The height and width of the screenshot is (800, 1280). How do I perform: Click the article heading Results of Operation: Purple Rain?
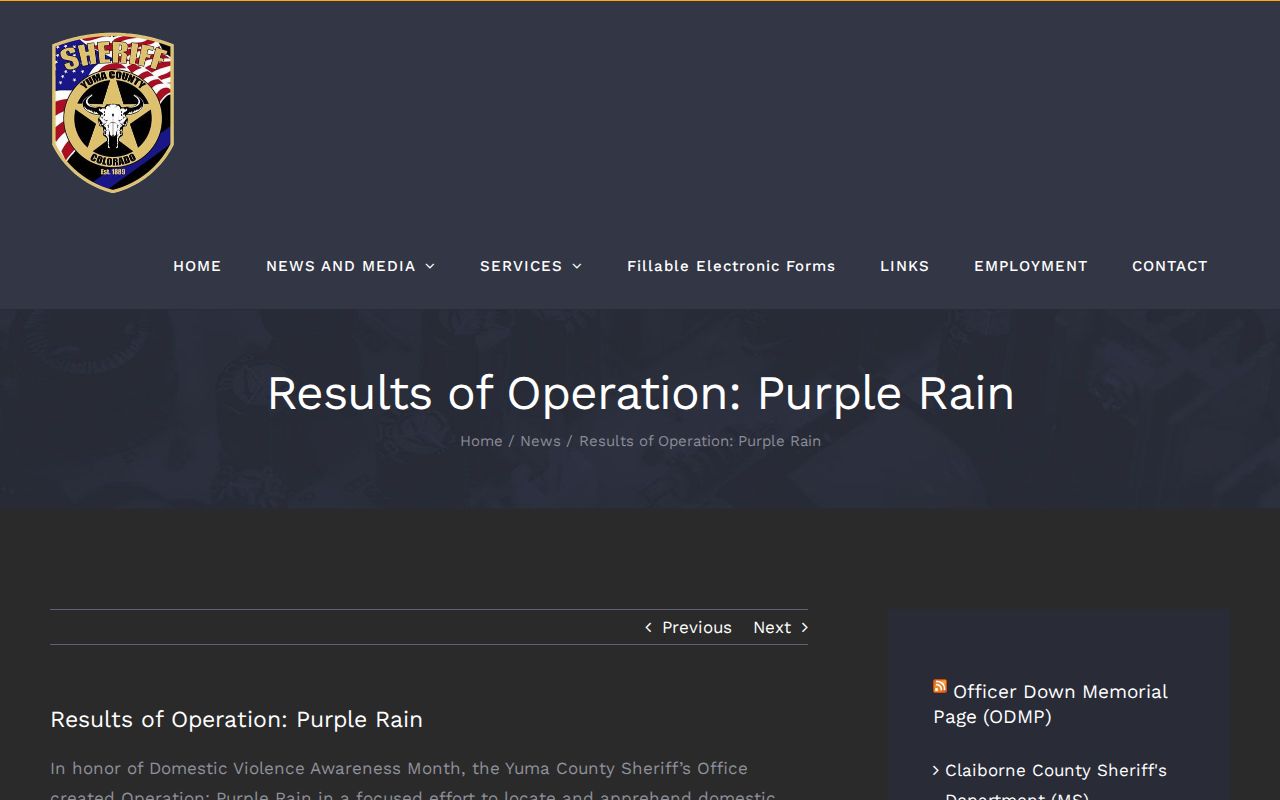[x=237, y=719]
